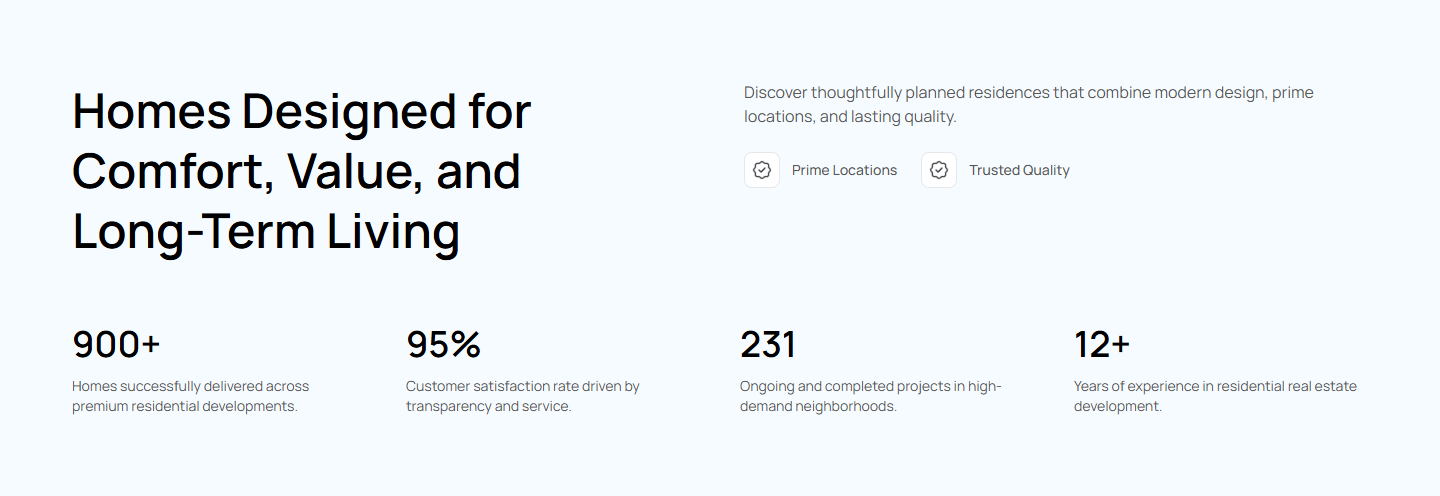Screen dimensions: 1440x496
Task: Click the "locations, and lasting quality." text line
Action: click(x=850, y=117)
